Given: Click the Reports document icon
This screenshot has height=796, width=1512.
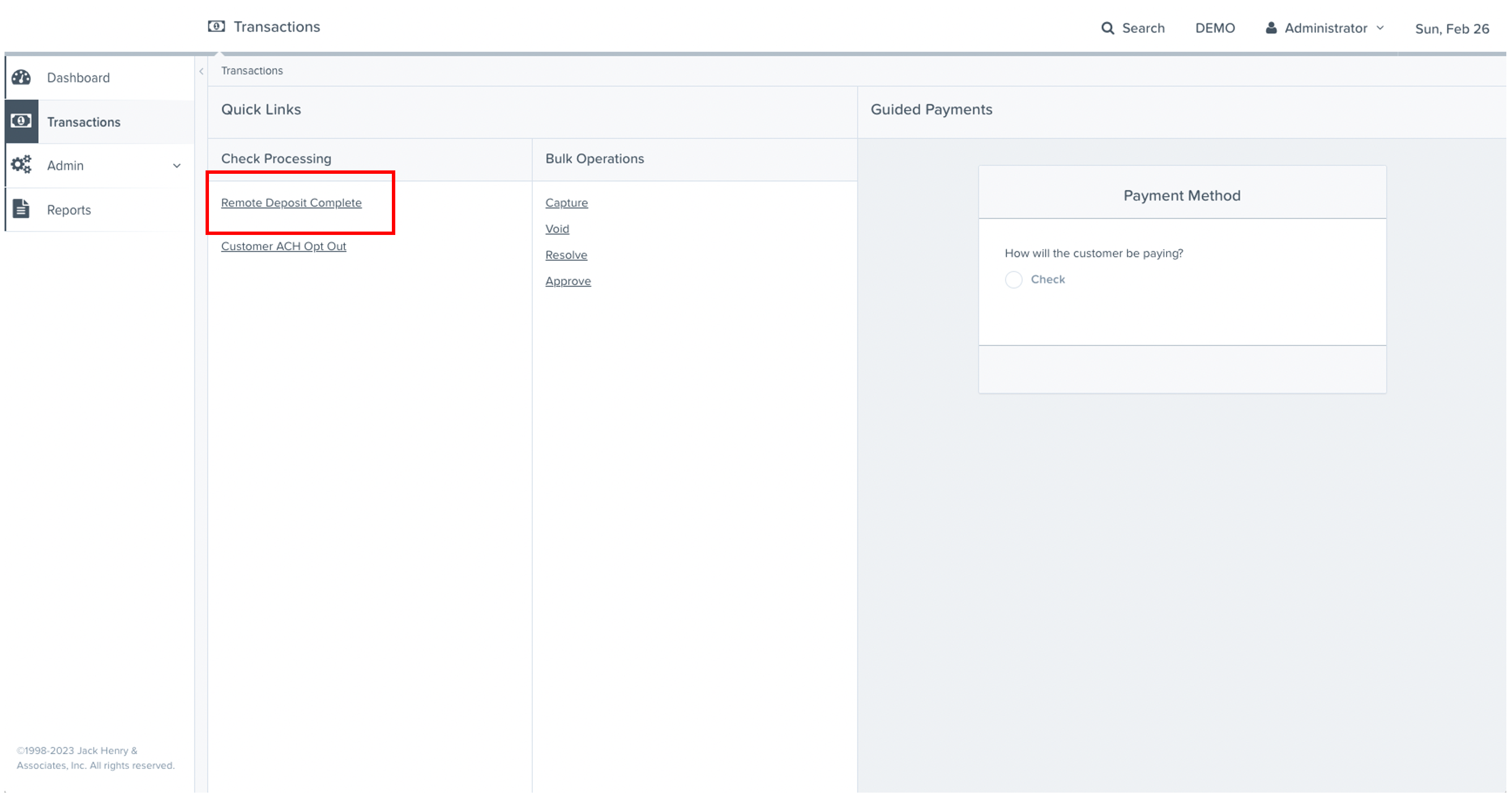Looking at the screenshot, I should (x=22, y=209).
